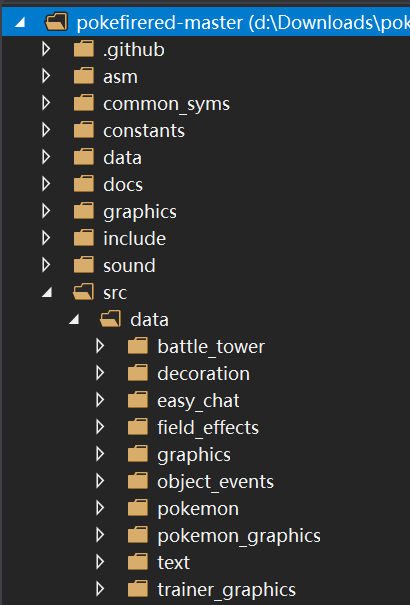Collapse the pokefirered-master root node arrow
Viewport: 410px width, 605px height.
click(x=20, y=22)
